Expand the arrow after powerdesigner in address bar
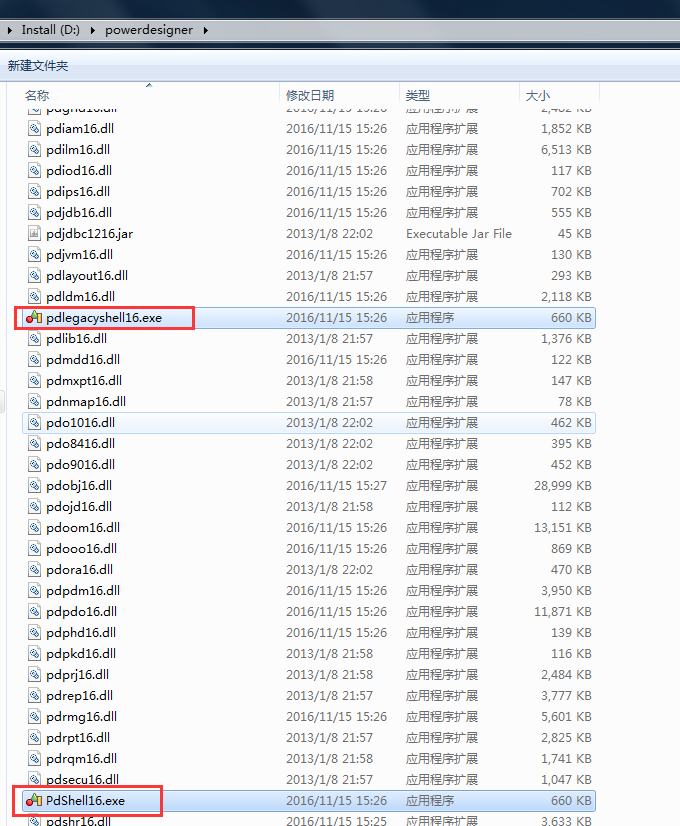This screenshot has width=680, height=826. pos(205,31)
